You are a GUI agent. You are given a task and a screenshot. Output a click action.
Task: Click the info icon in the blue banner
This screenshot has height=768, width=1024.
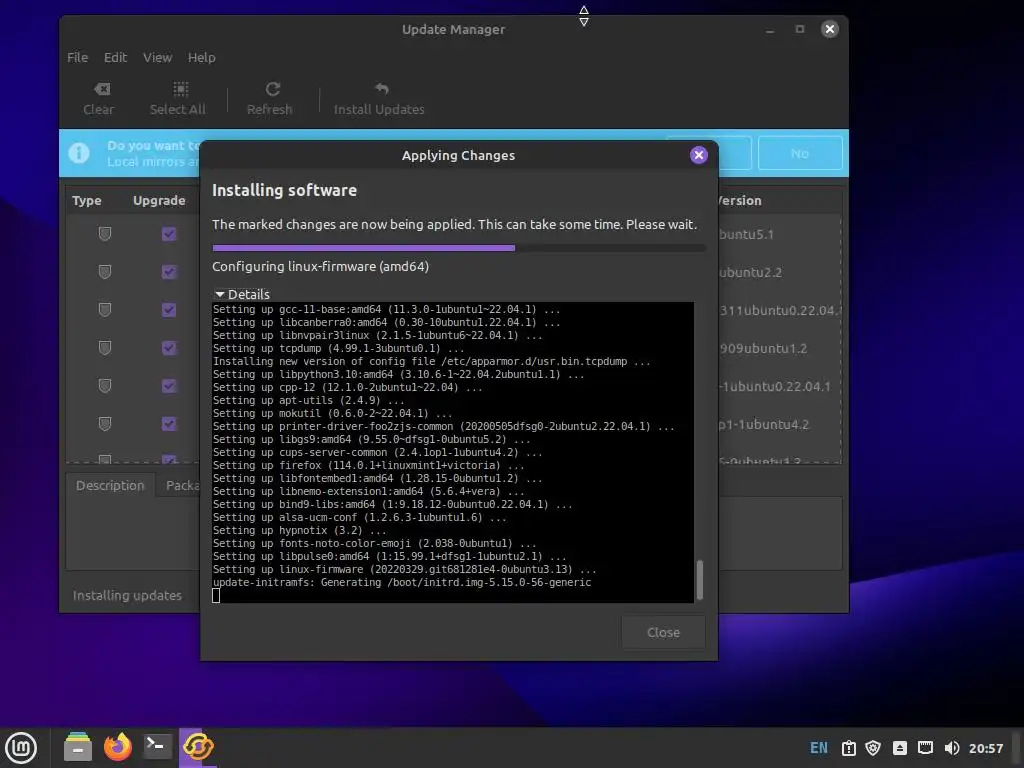coord(79,153)
